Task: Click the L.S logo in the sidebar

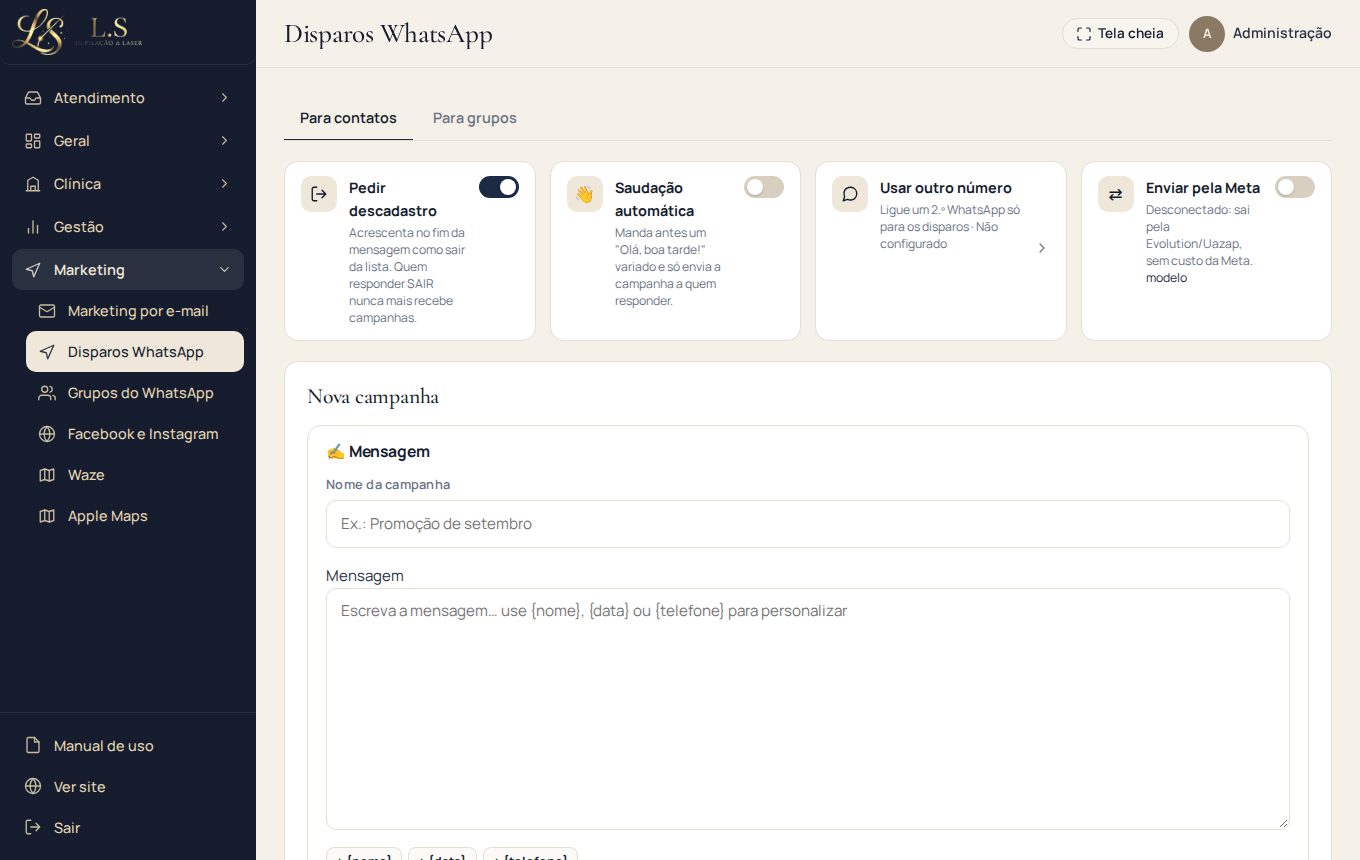Action: coord(78,32)
